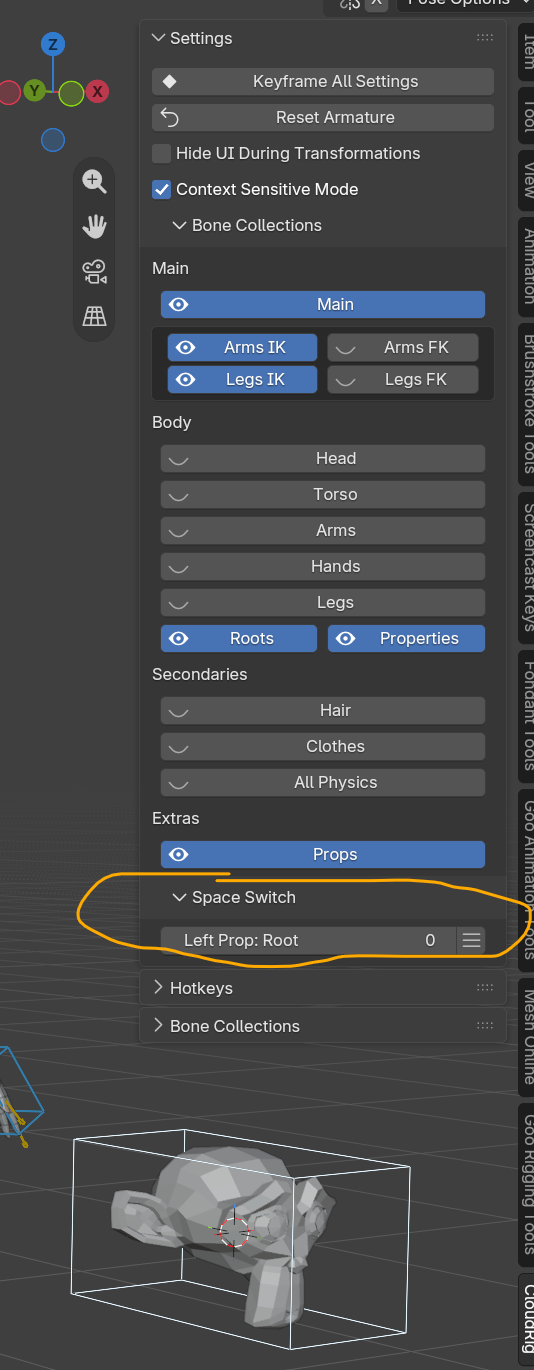
Task: Switch to orthographic grid view icon
Action: tap(95, 317)
